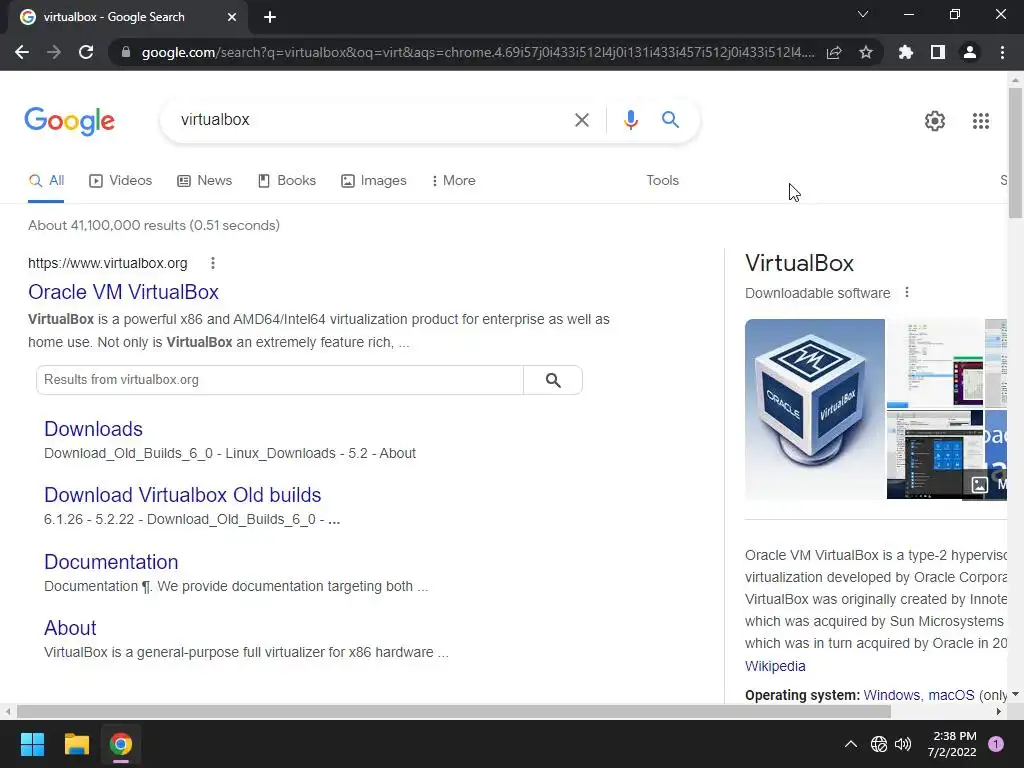Toggle the Chrome side panel
1024x768 pixels.
938,52
